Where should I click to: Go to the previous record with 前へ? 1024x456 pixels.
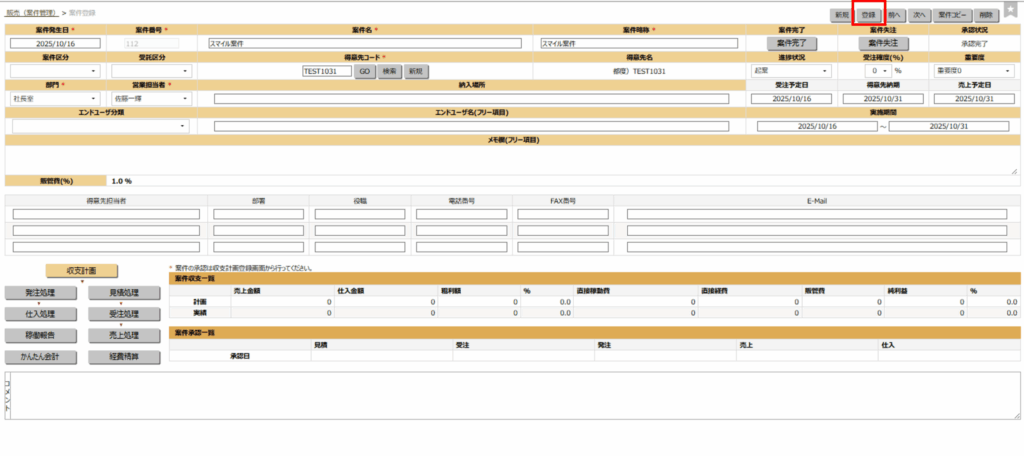tap(894, 15)
